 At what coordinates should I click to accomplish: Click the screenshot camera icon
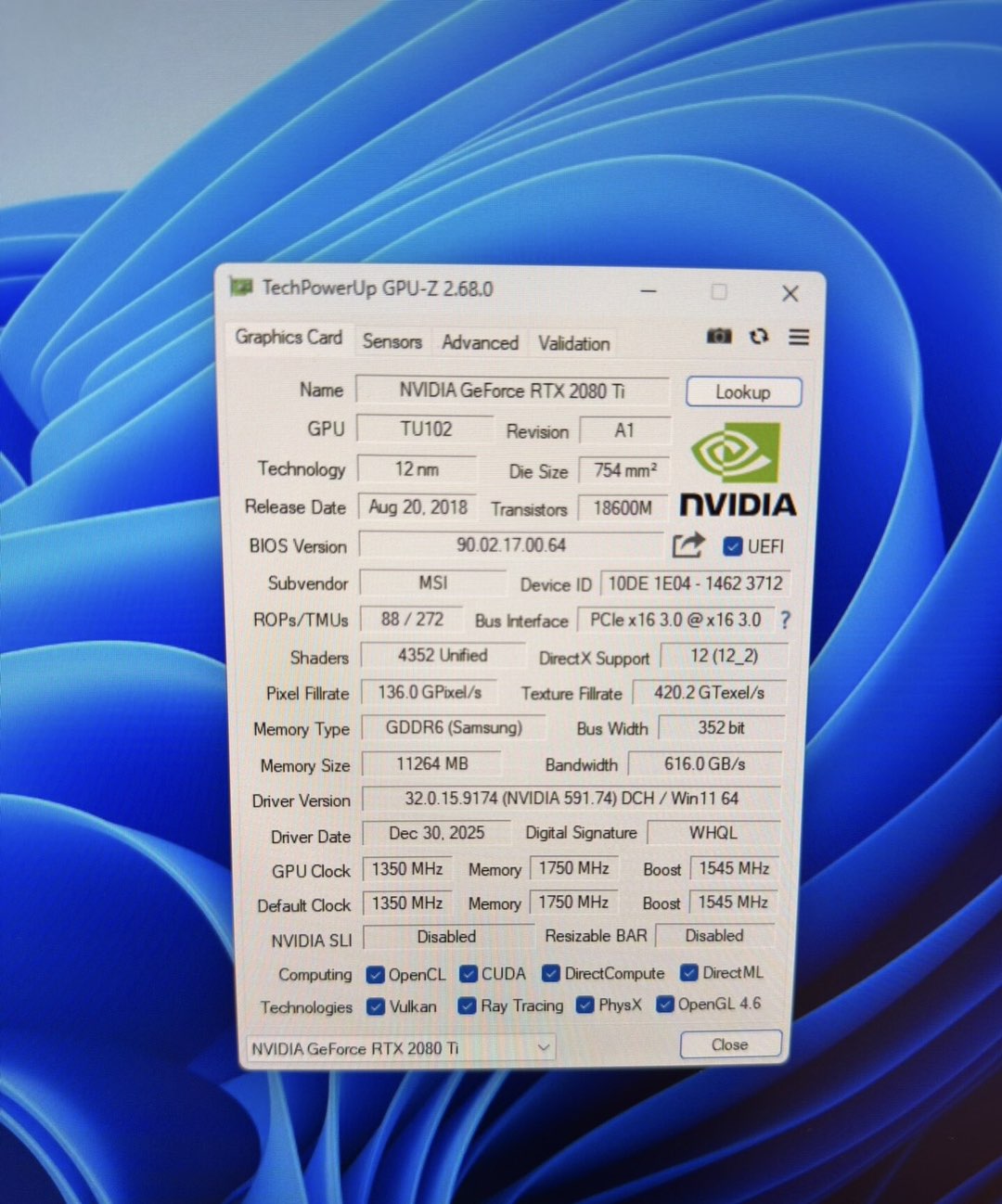pyautogui.click(x=719, y=336)
